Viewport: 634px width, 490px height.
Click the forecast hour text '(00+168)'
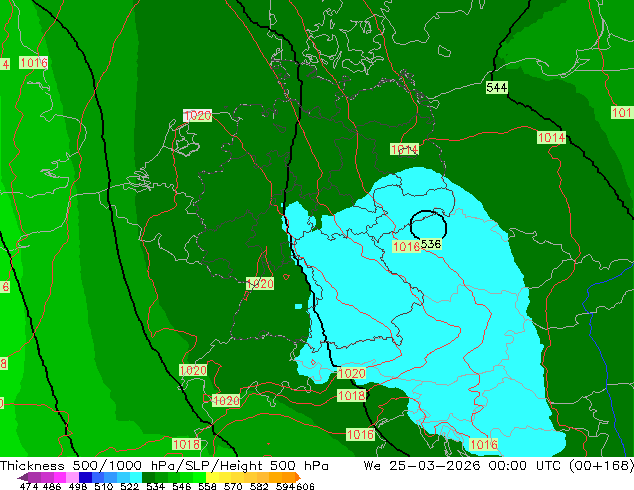click(x=601, y=466)
